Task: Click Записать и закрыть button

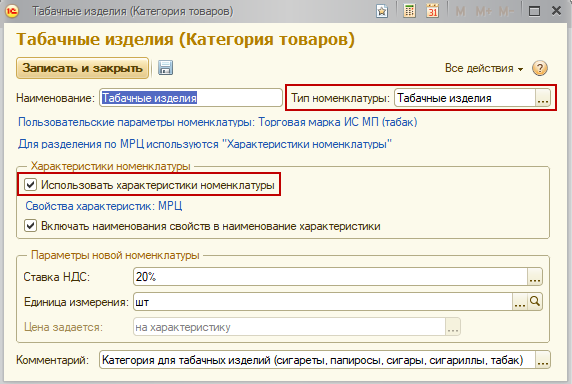Action: [x=82, y=68]
